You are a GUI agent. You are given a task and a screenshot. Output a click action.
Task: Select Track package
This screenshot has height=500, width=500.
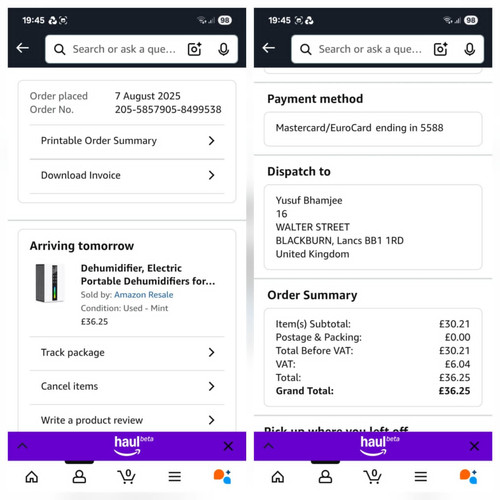click(127, 353)
